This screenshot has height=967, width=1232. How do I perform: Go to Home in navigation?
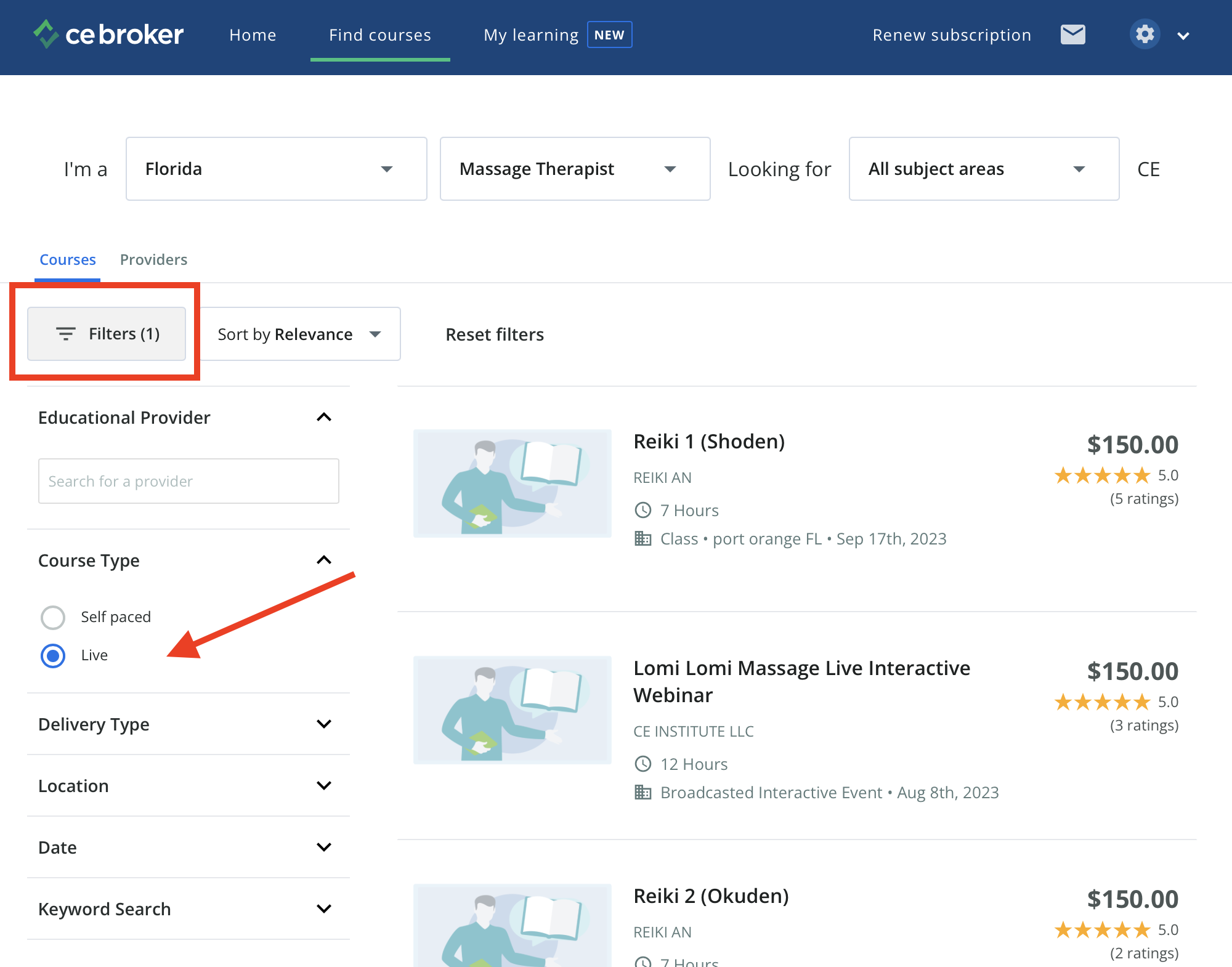253,35
